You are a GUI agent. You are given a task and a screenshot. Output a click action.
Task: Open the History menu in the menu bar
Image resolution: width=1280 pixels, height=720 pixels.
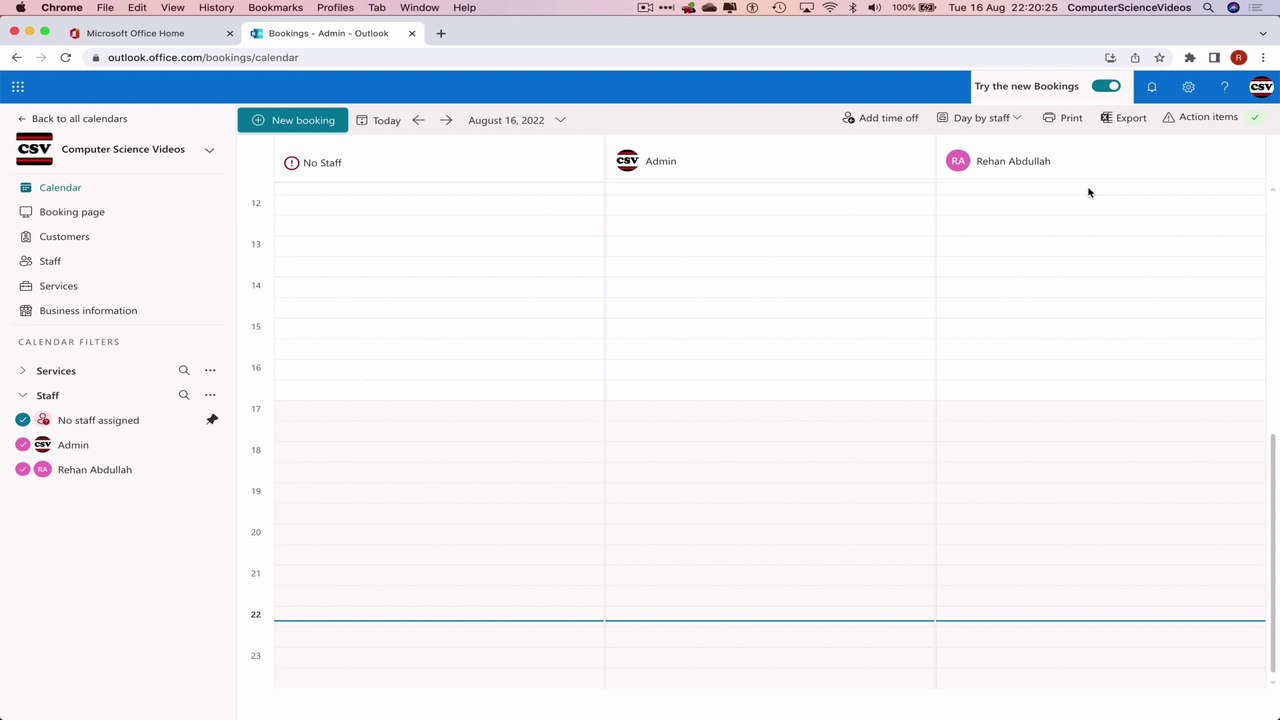tap(216, 8)
